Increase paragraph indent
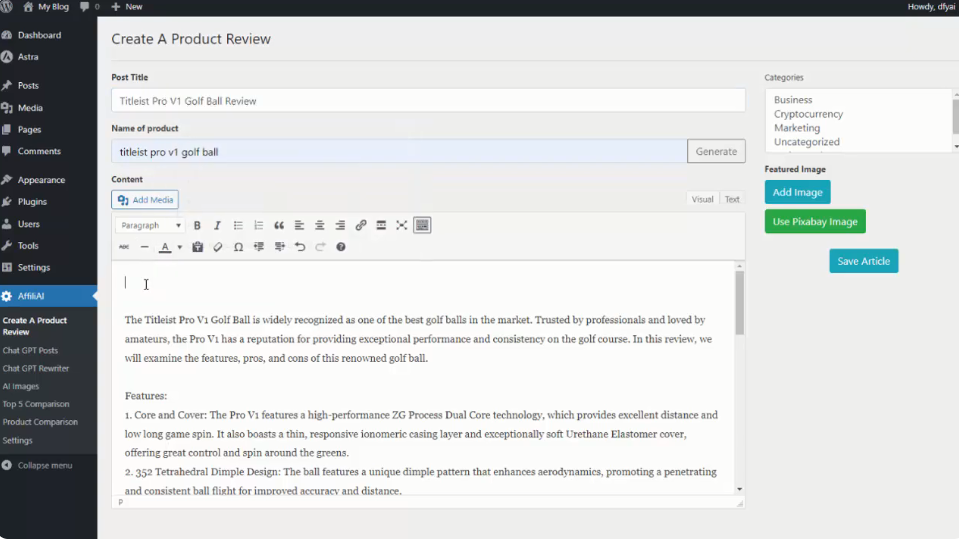The image size is (959, 540). [x=280, y=247]
